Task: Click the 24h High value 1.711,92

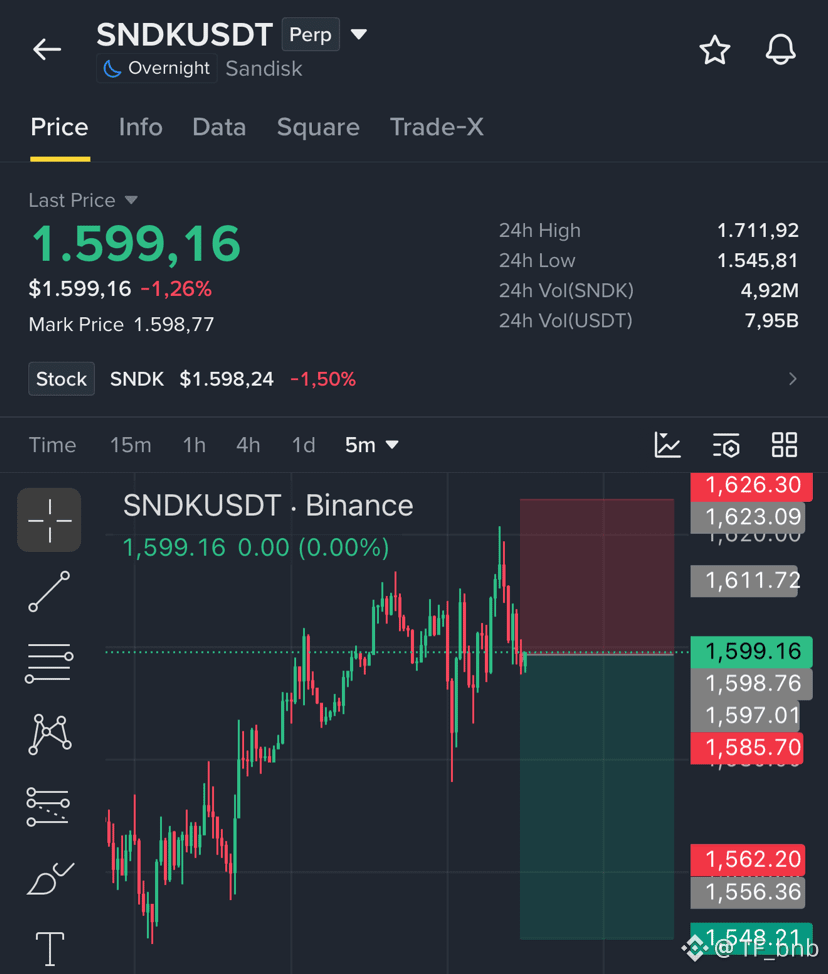Action: (758, 230)
